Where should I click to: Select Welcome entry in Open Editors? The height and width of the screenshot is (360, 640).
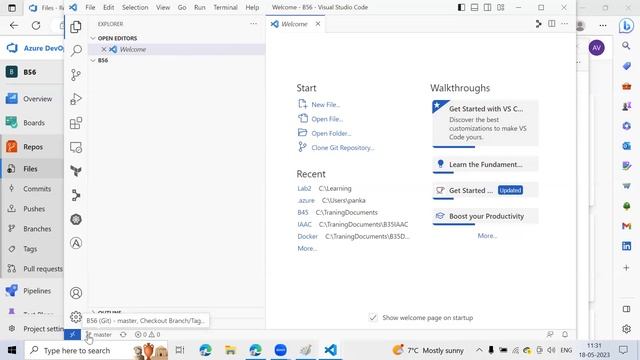(x=177, y=49)
